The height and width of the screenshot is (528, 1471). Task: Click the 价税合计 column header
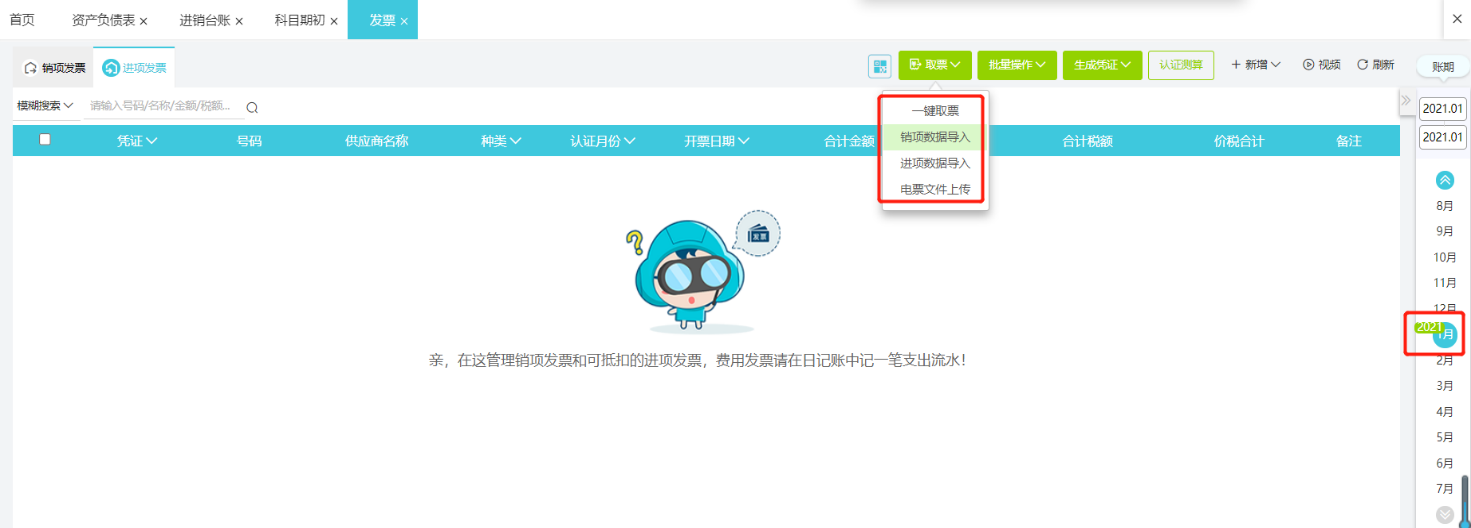pos(1239,141)
